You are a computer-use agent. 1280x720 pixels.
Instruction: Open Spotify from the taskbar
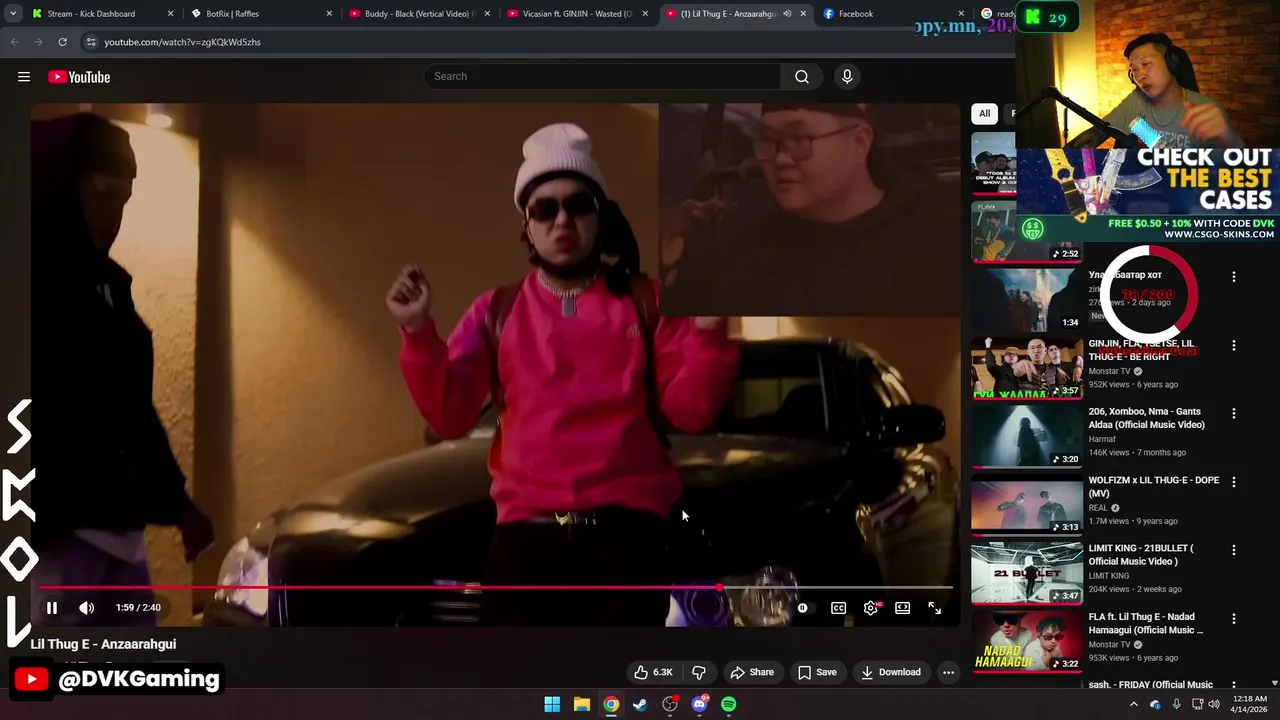point(729,704)
